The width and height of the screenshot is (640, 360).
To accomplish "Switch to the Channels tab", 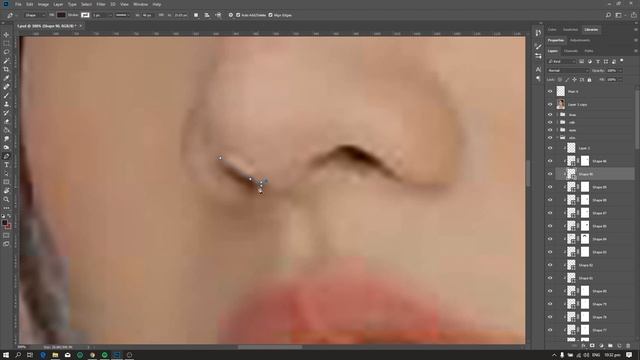I will click(x=571, y=51).
